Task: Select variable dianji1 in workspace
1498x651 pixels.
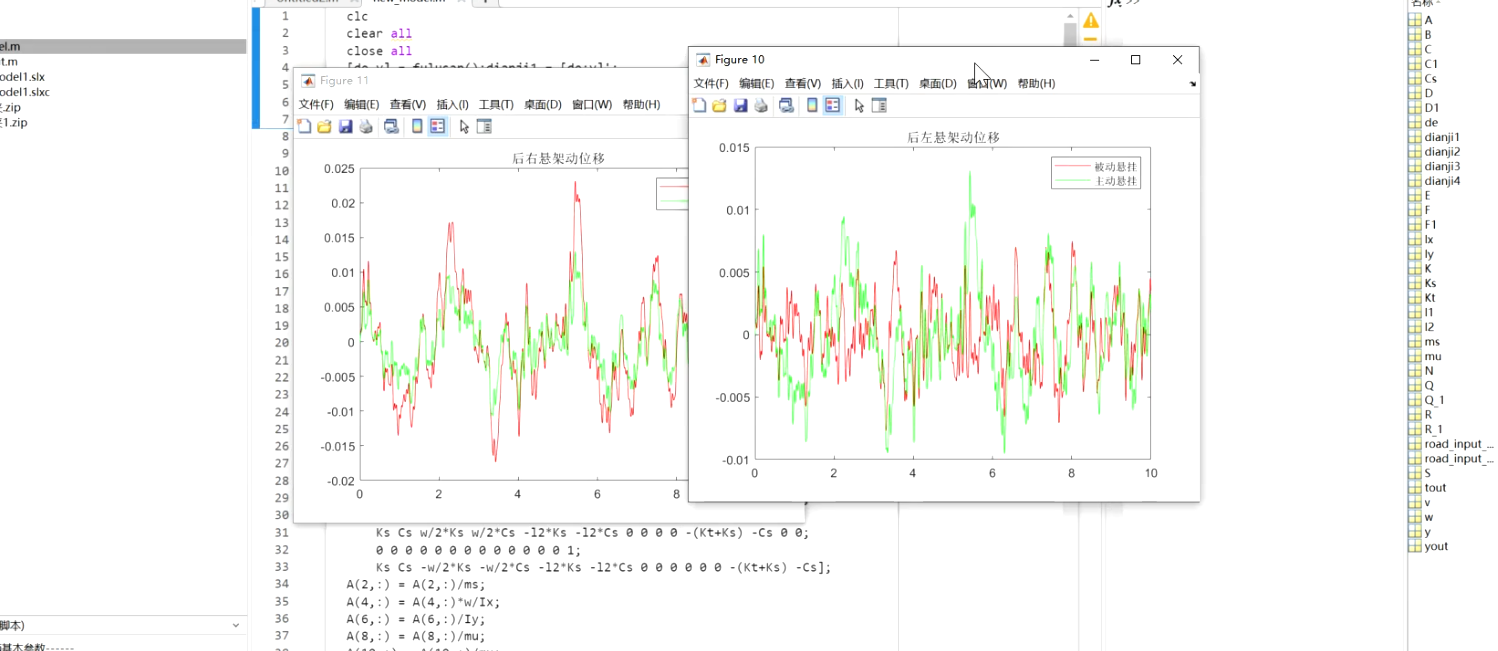Action: (1442, 137)
